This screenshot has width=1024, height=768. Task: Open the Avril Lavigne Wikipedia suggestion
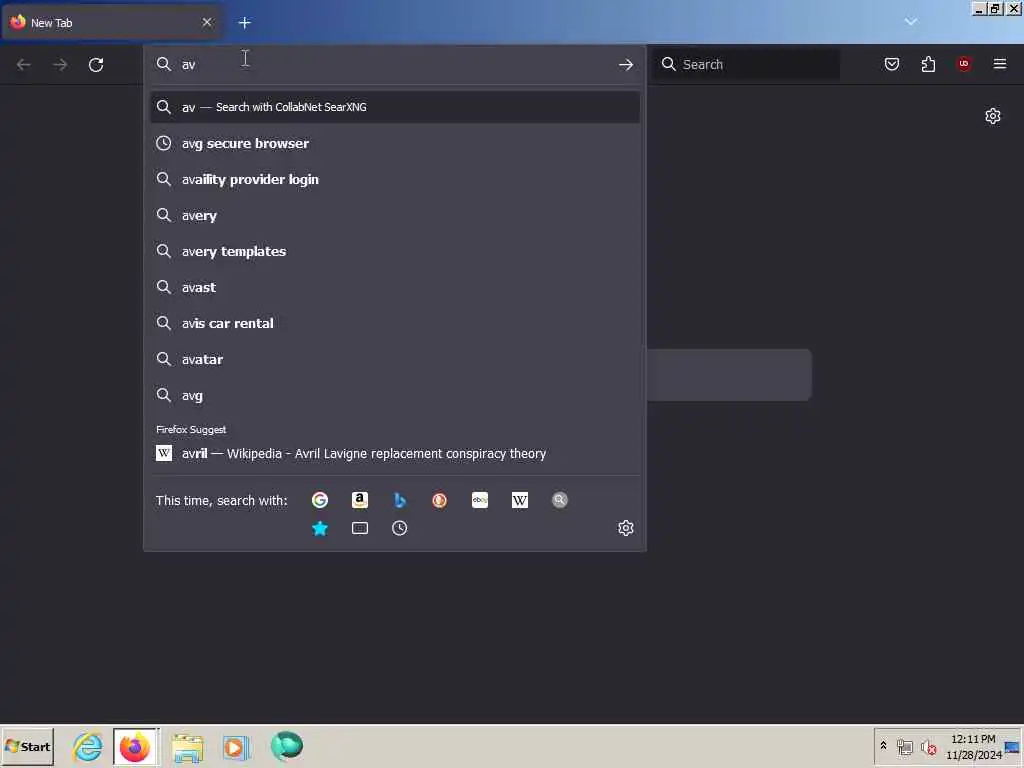click(394, 453)
